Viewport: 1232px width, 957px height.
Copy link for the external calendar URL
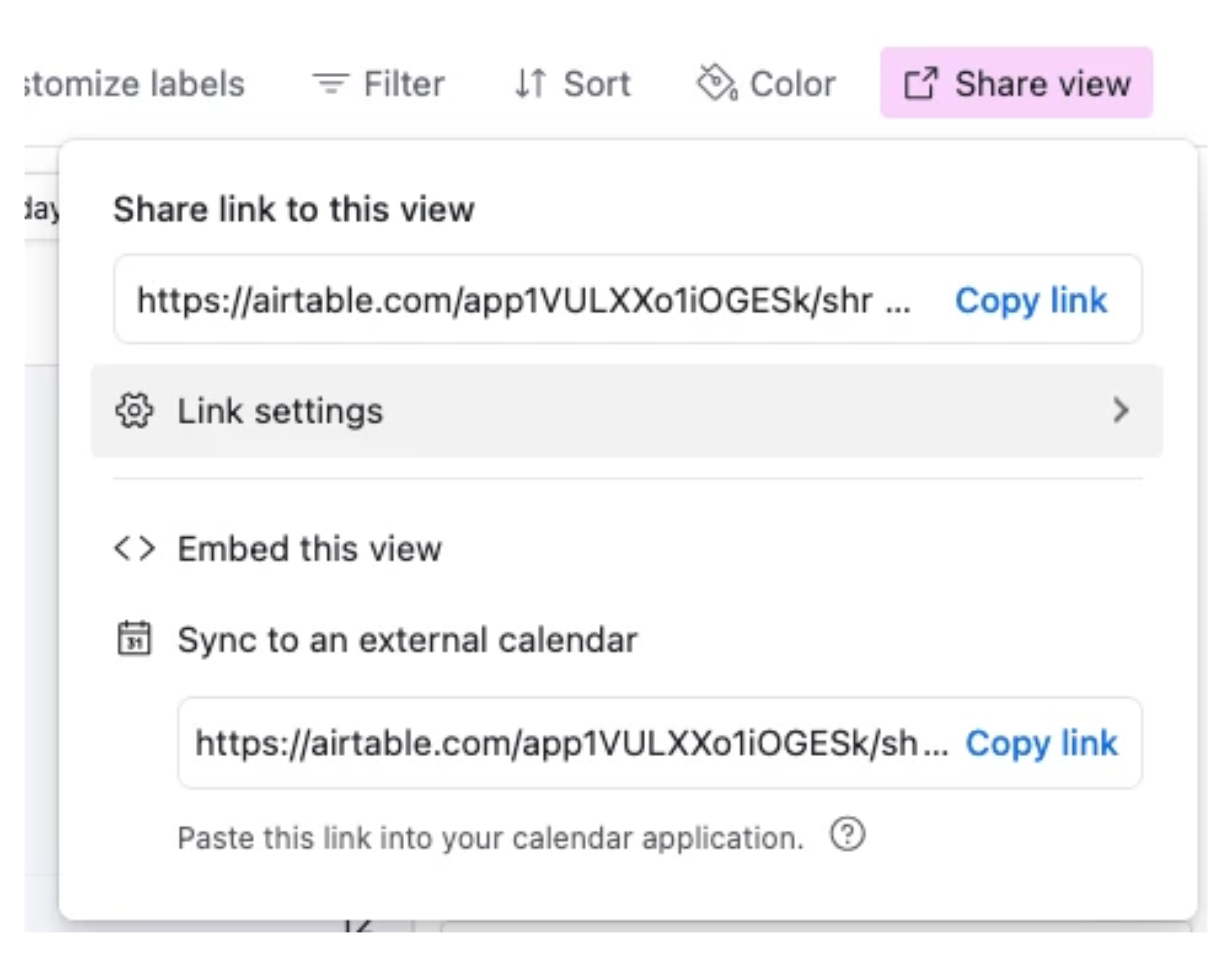pos(1041,743)
